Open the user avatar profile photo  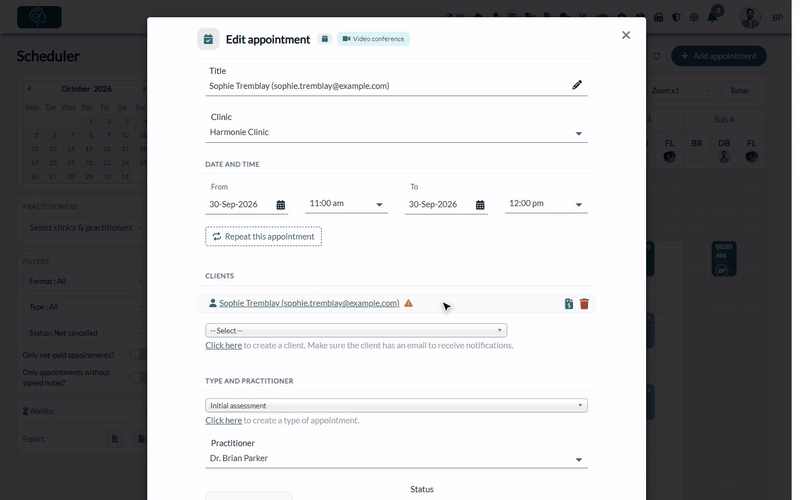tap(751, 18)
